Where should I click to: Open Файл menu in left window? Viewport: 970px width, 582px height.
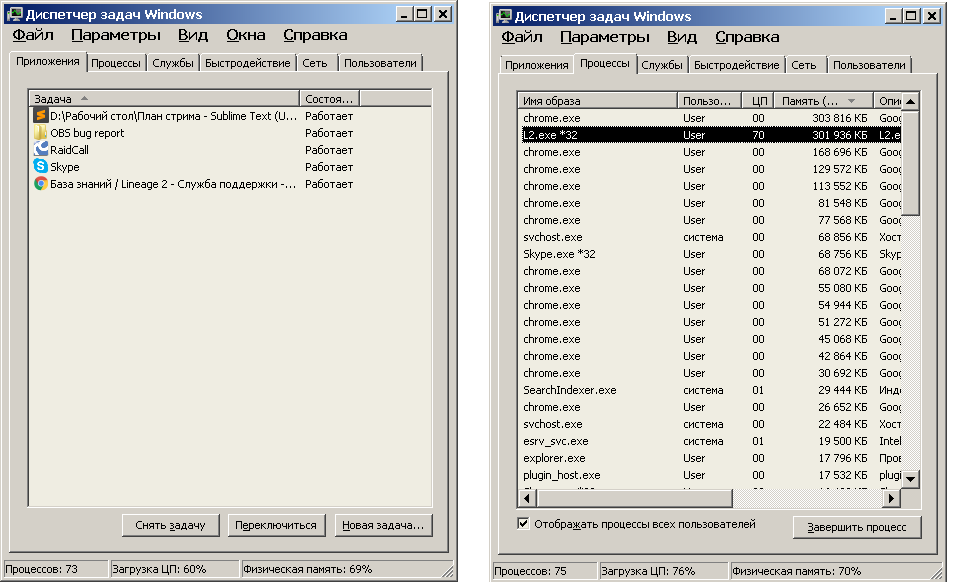[x=33, y=35]
